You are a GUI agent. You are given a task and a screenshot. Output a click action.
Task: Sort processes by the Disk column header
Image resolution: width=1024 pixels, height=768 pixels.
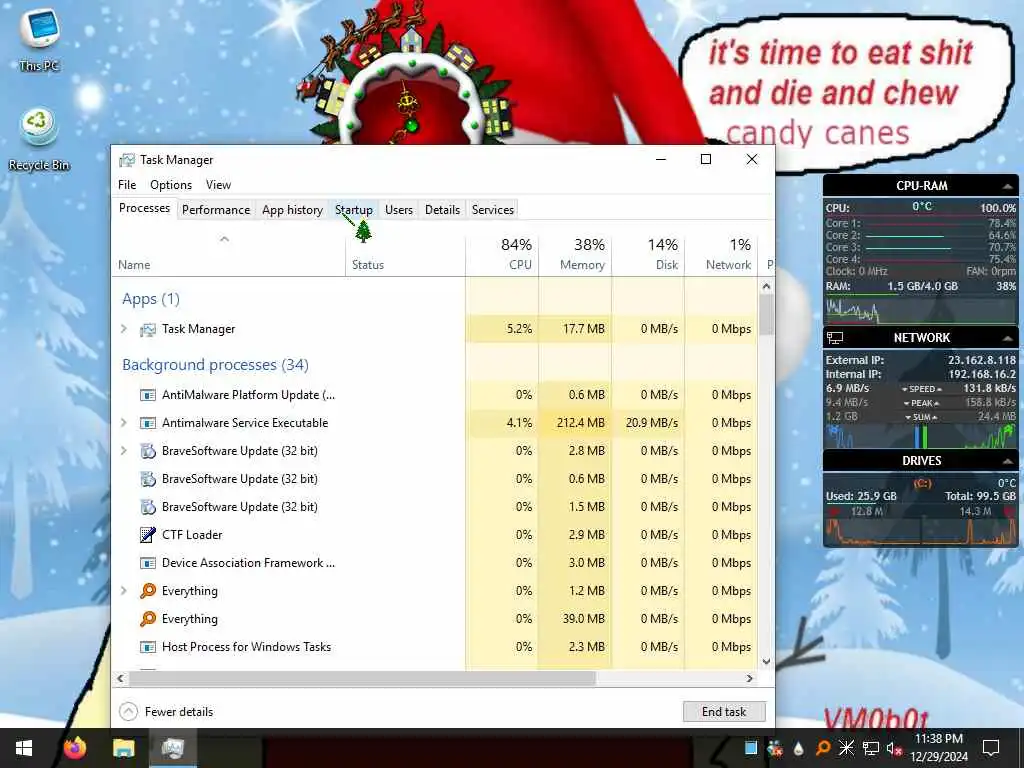tap(648, 255)
